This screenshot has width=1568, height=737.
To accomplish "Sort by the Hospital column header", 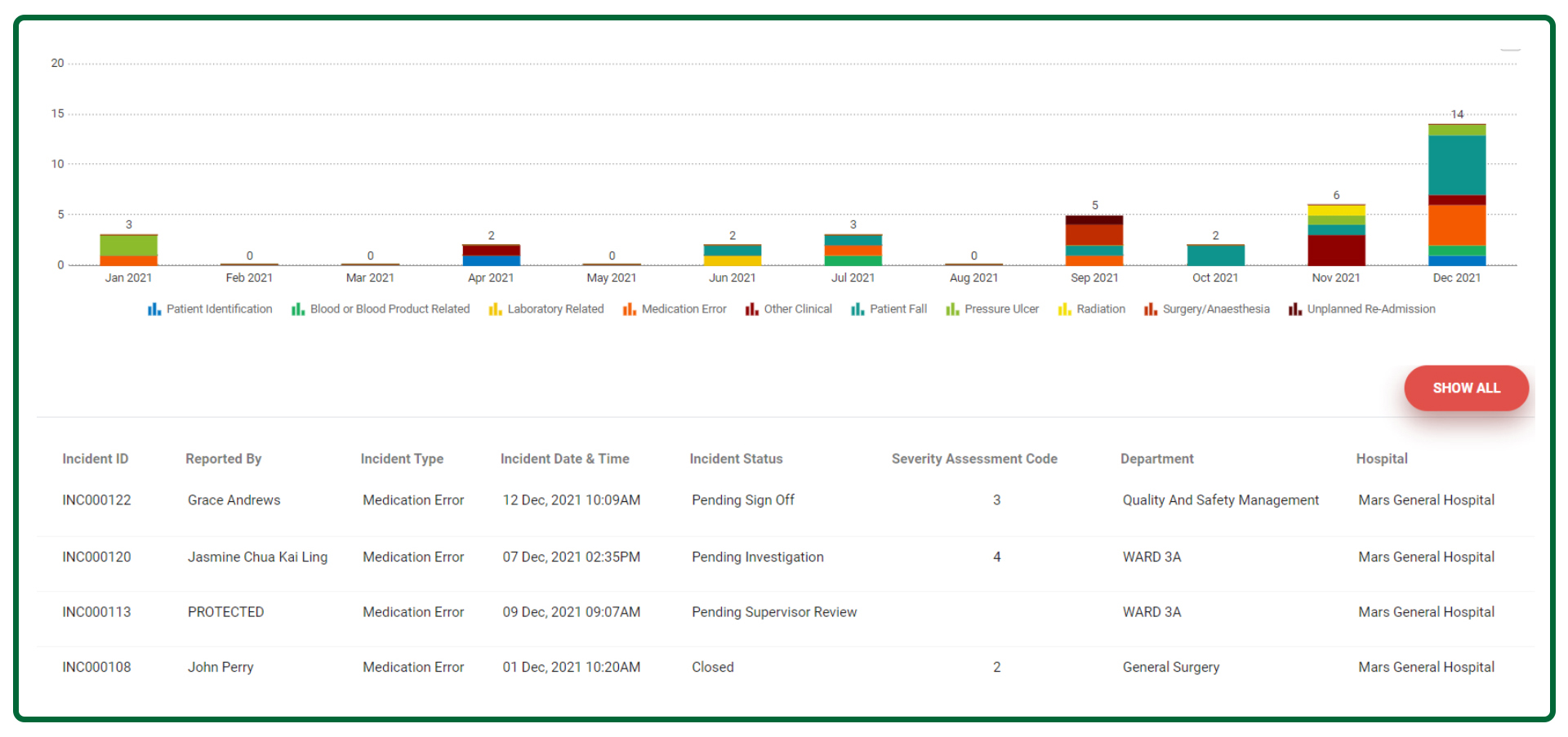I will coord(1382,459).
